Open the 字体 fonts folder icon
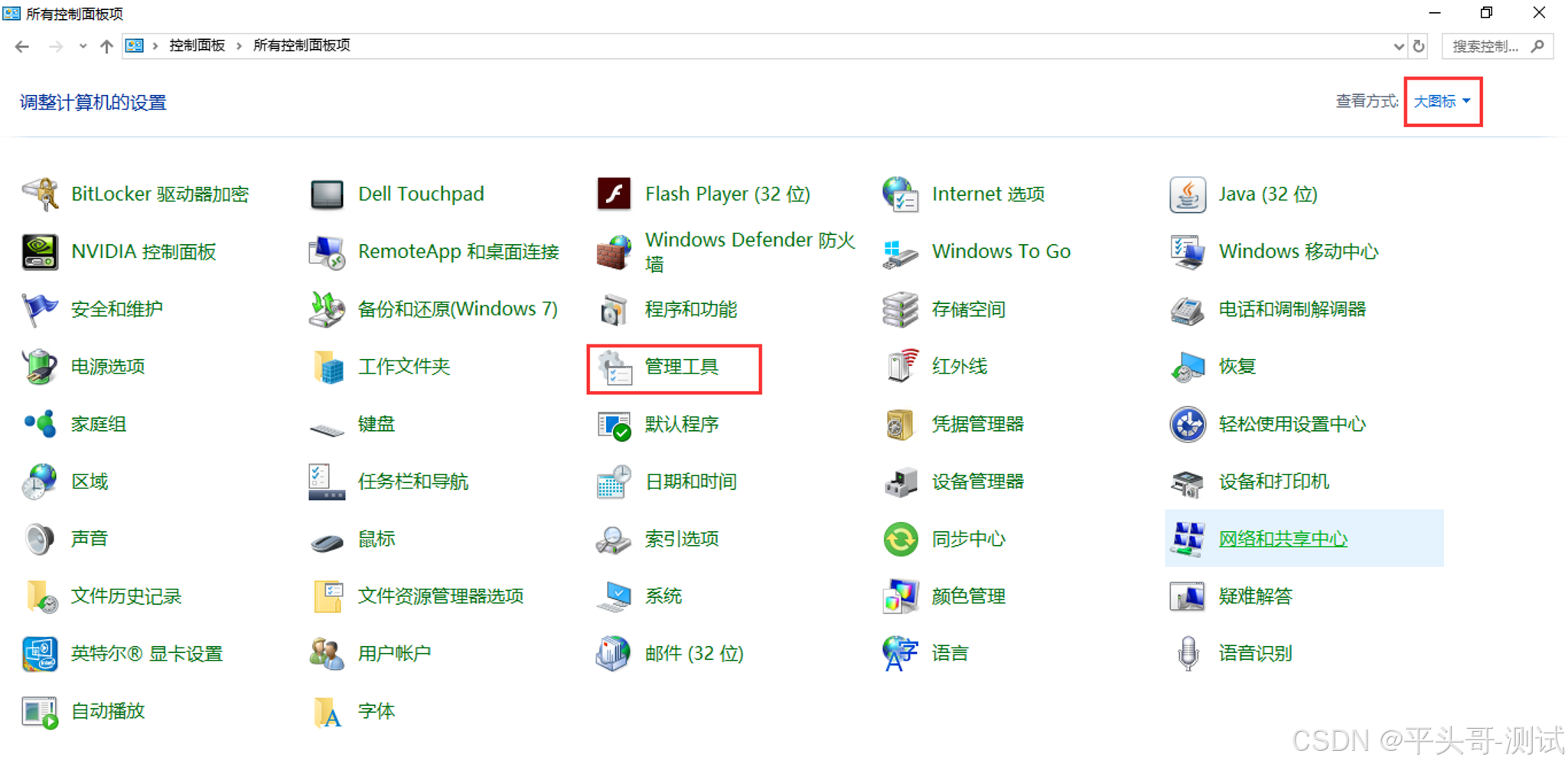1568x767 pixels. click(x=327, y=711)
